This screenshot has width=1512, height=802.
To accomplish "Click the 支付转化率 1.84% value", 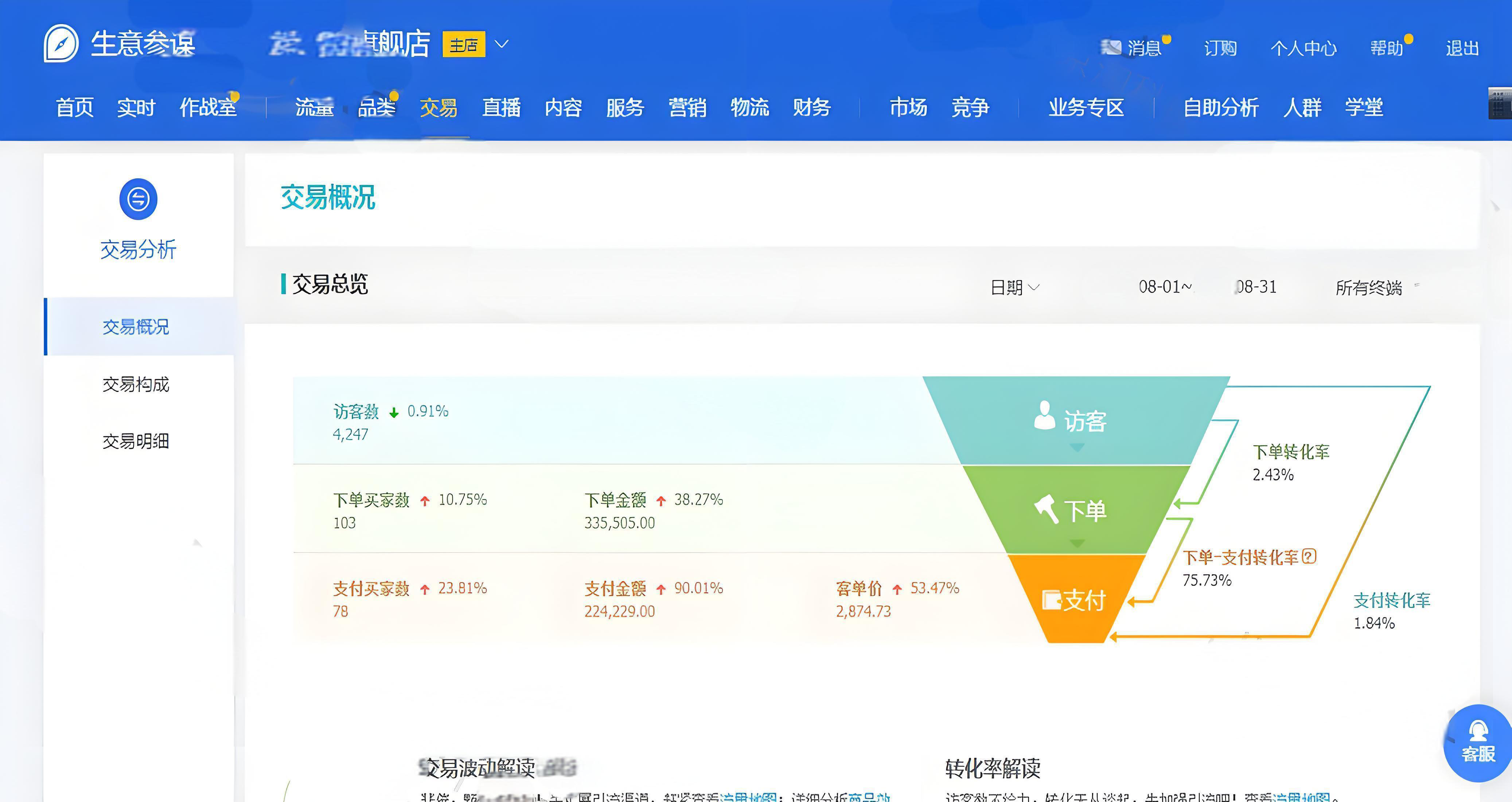I will pos(1374,623).
